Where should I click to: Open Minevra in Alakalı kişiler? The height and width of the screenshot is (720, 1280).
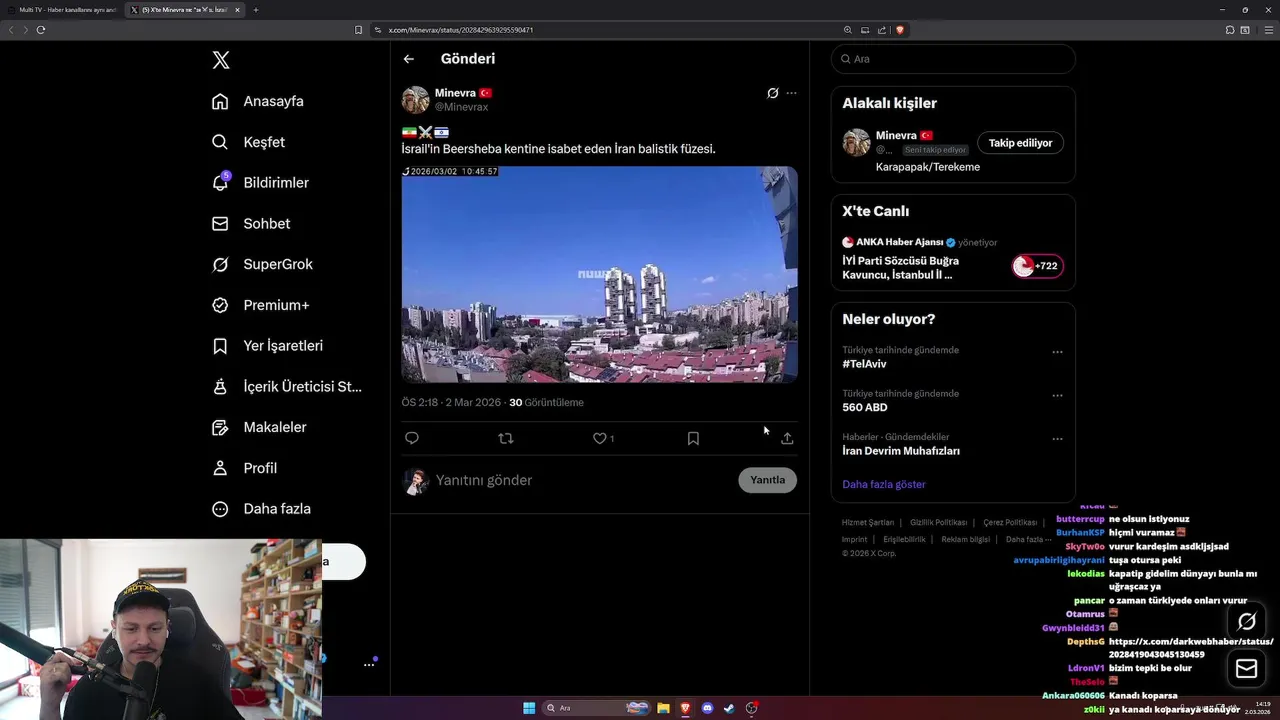[x=896, y=135]
